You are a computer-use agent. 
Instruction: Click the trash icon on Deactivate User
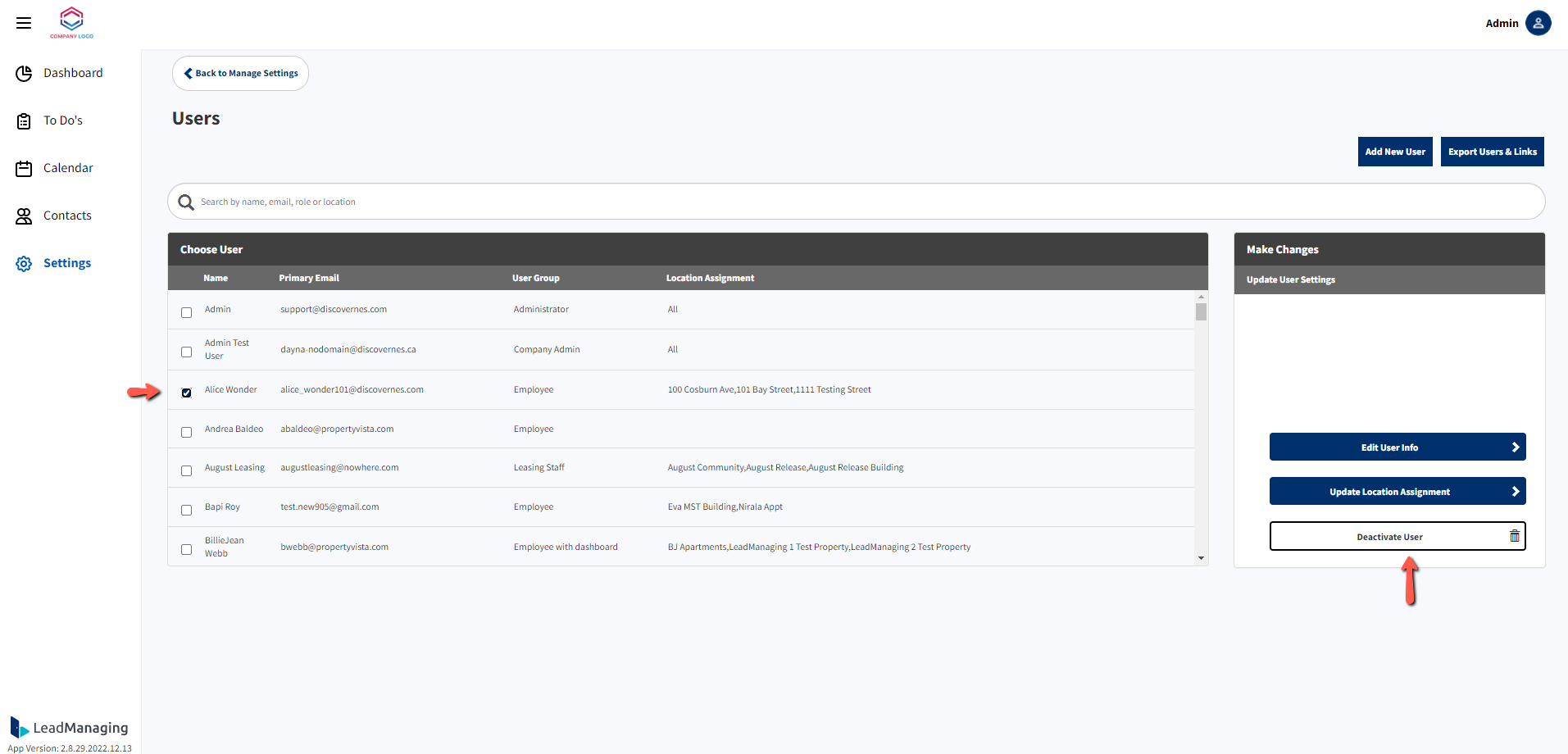[x=1515, y=536]
